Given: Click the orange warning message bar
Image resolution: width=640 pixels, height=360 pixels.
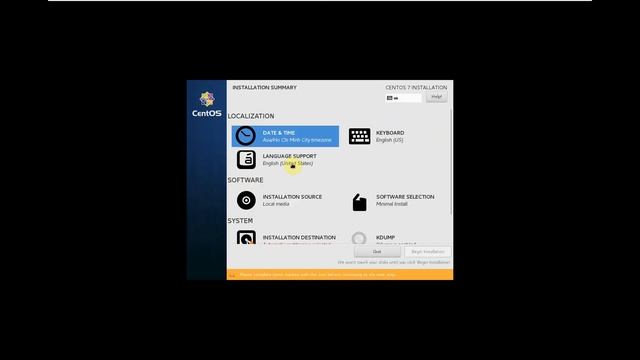Looking at the screenshot, I should click(340, 275).
